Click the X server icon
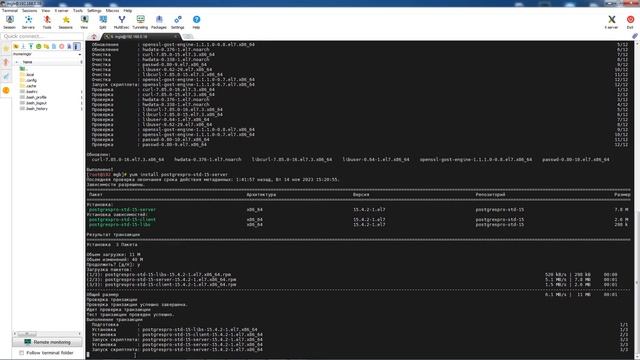The width and height of the screenshot is (640, 360). pos(611,22)
